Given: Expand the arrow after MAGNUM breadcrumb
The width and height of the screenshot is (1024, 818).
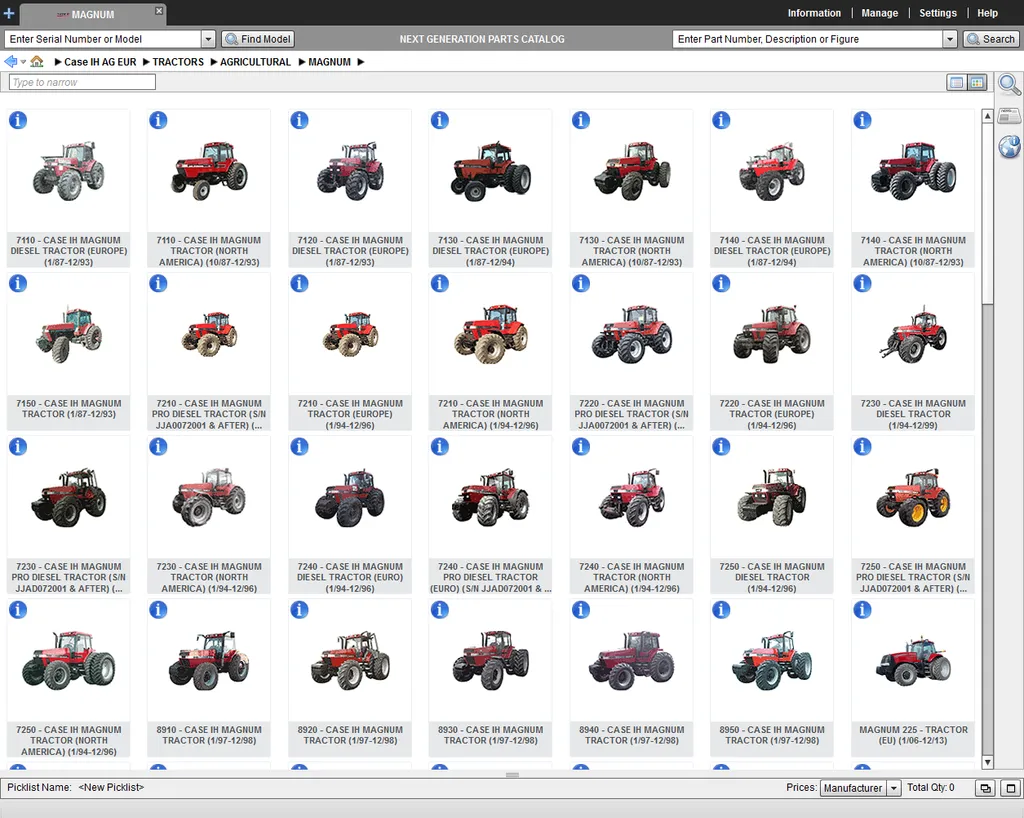Looking at the screenshot, I should [x=360, y=62].
